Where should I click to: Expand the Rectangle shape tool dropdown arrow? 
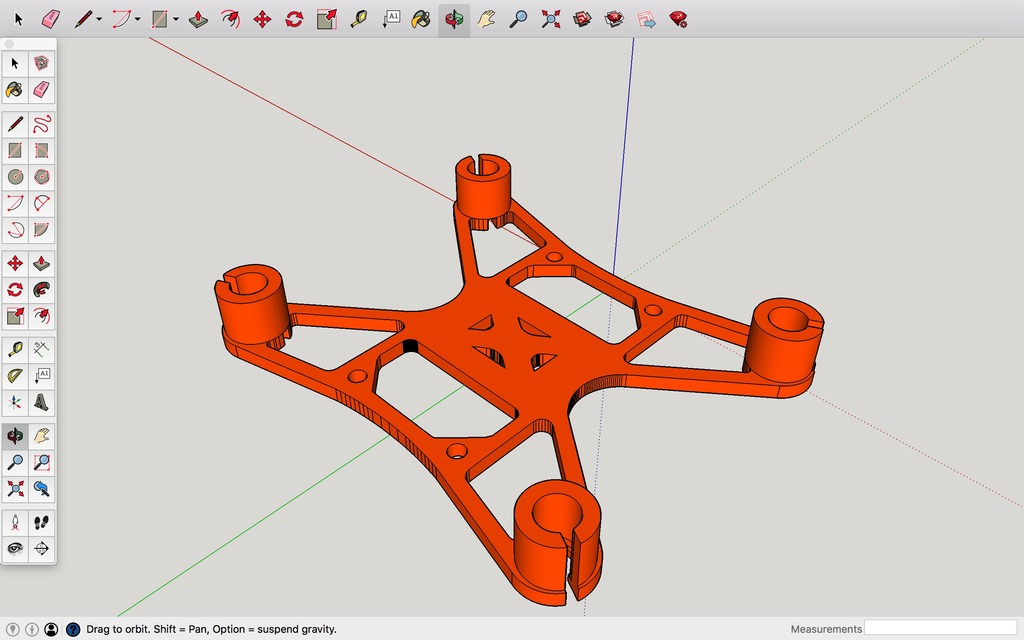(176, 19)
